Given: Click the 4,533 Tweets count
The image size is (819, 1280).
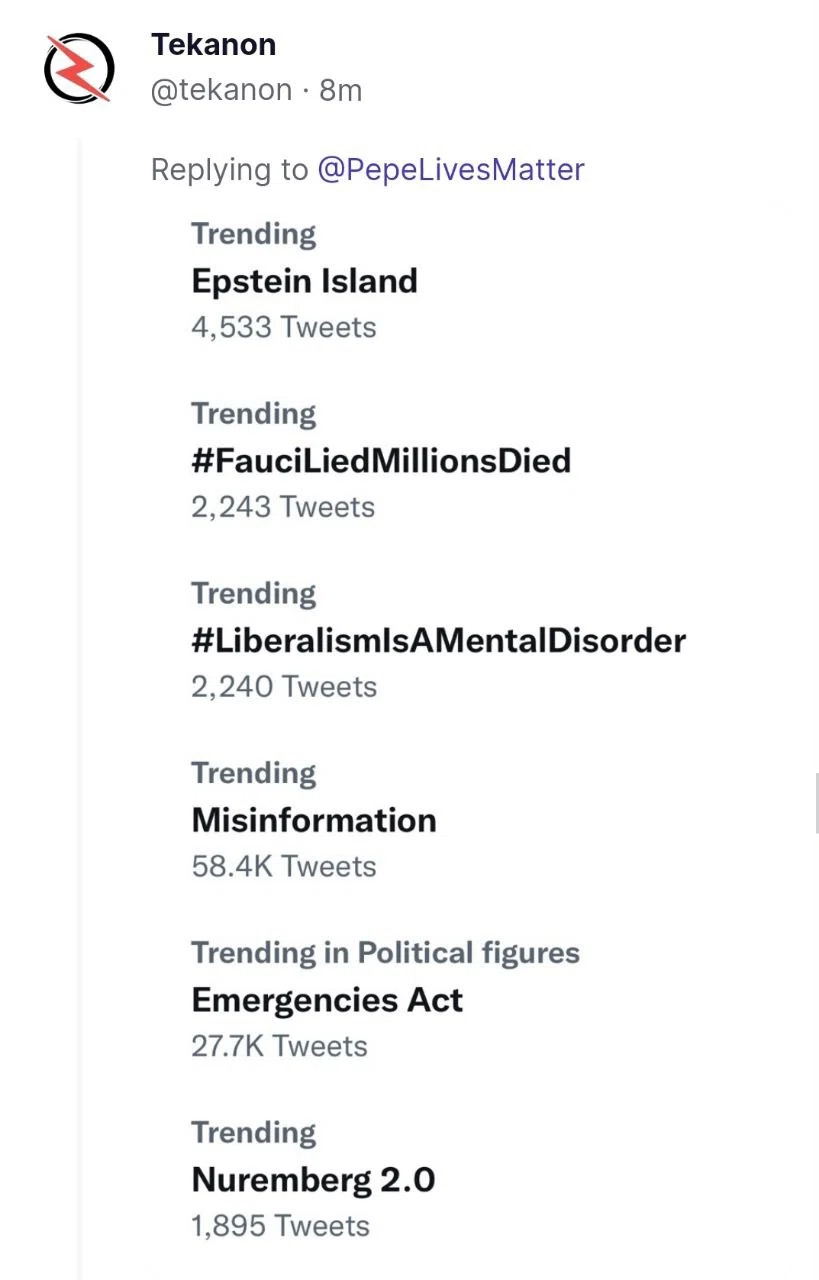Looking at the screenshot, I should tap(284, 327).
